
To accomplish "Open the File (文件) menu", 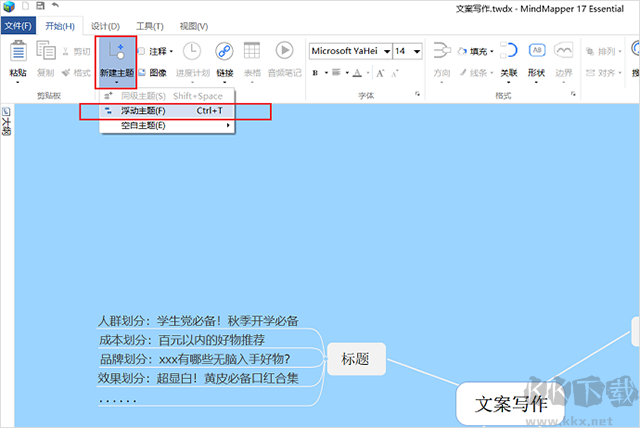I will [18, 26].
